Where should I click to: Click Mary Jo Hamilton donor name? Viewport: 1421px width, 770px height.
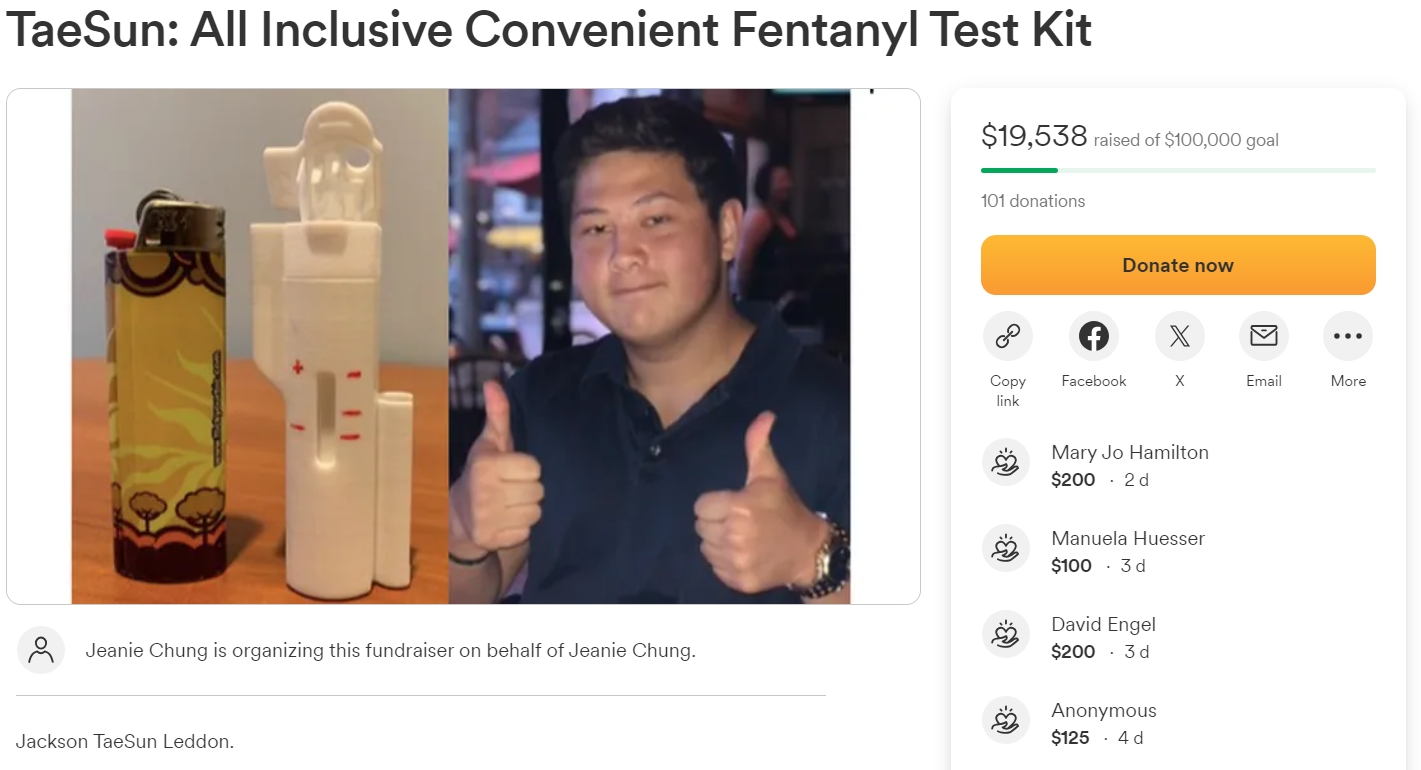tap(1129, 452)
